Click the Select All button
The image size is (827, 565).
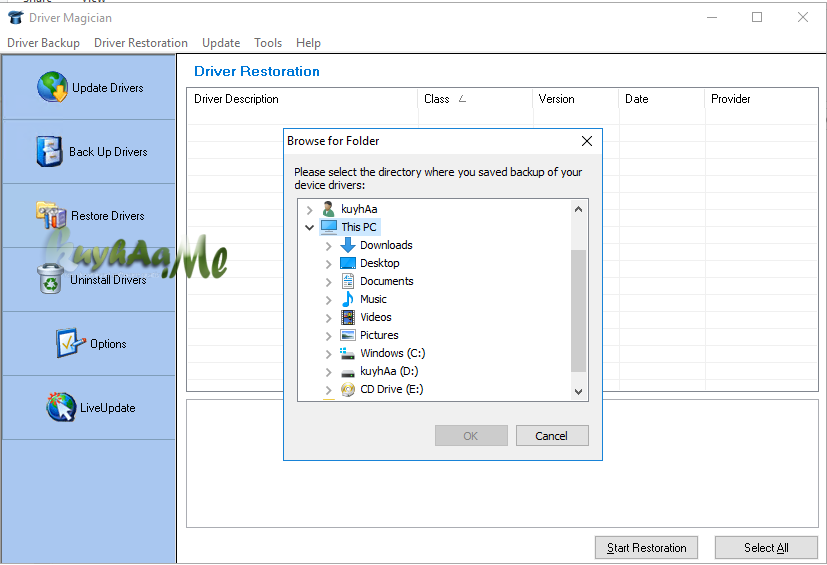pyautogui.click(x=766, y=548)
